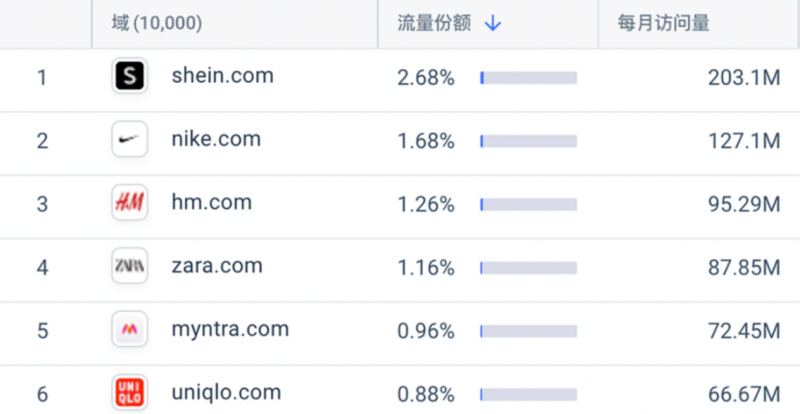This screenshot has height=414, width=800.
Task: Open the shein.com domain link
Action: 222,76
